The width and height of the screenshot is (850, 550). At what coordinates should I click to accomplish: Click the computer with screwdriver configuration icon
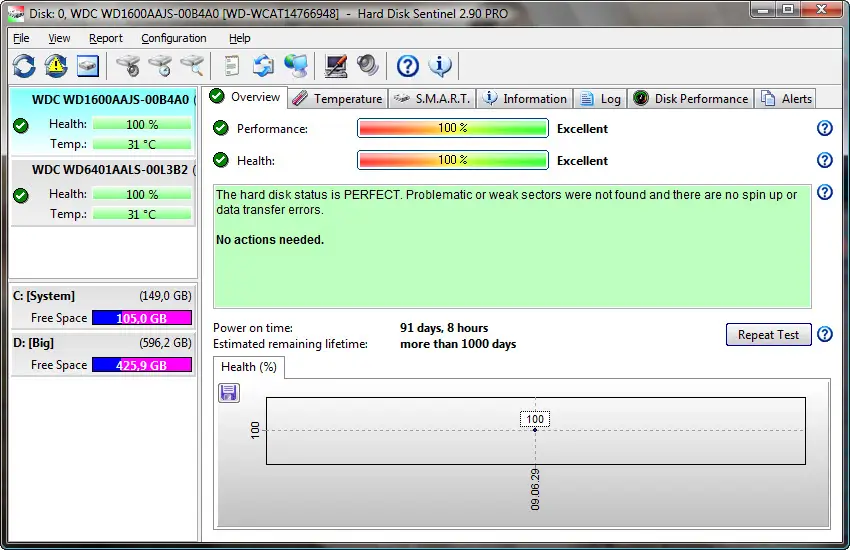pyautogui.click(x=336, y=66)
